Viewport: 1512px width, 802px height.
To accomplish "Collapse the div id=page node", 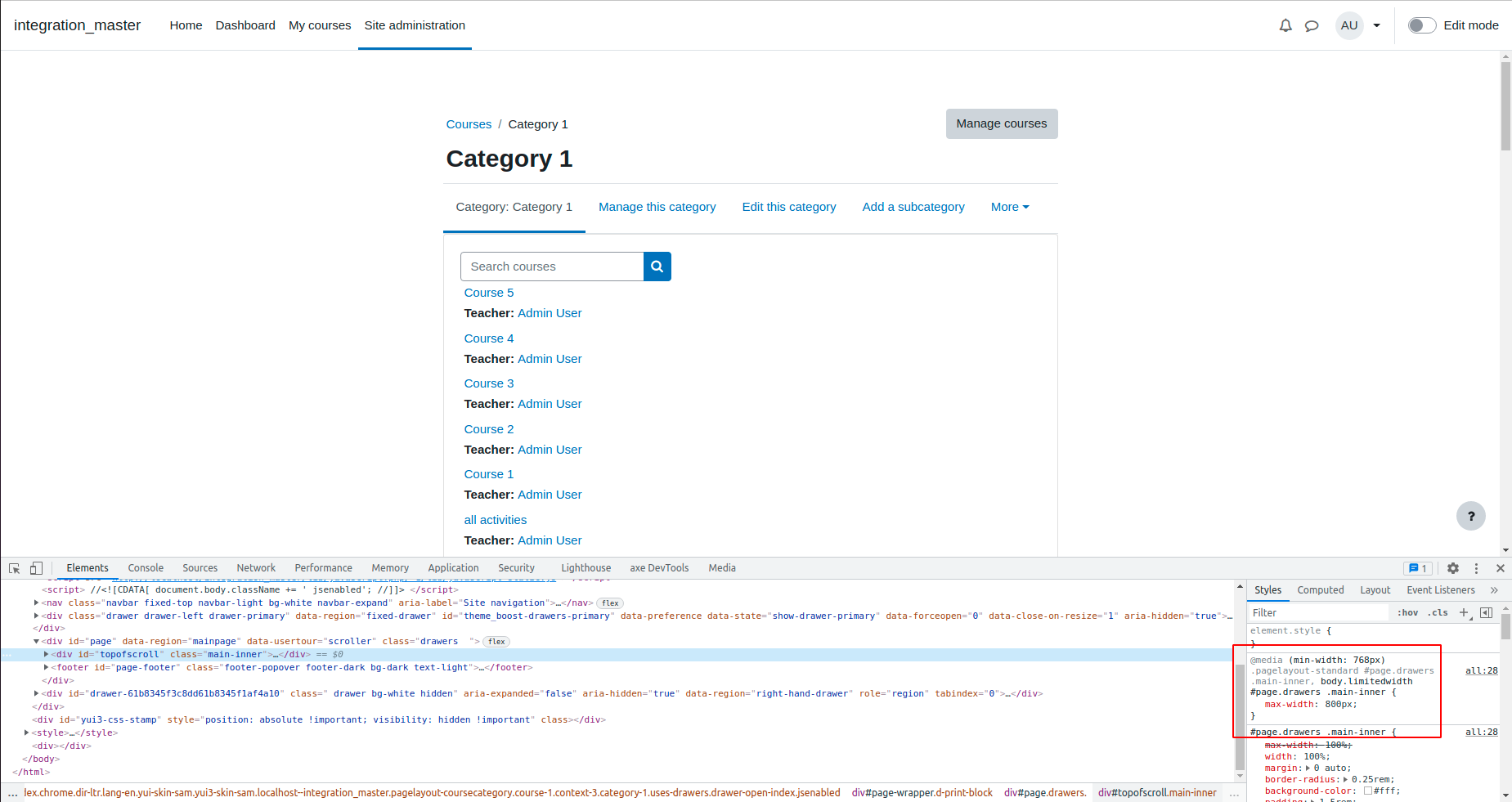I will point(36,642).
